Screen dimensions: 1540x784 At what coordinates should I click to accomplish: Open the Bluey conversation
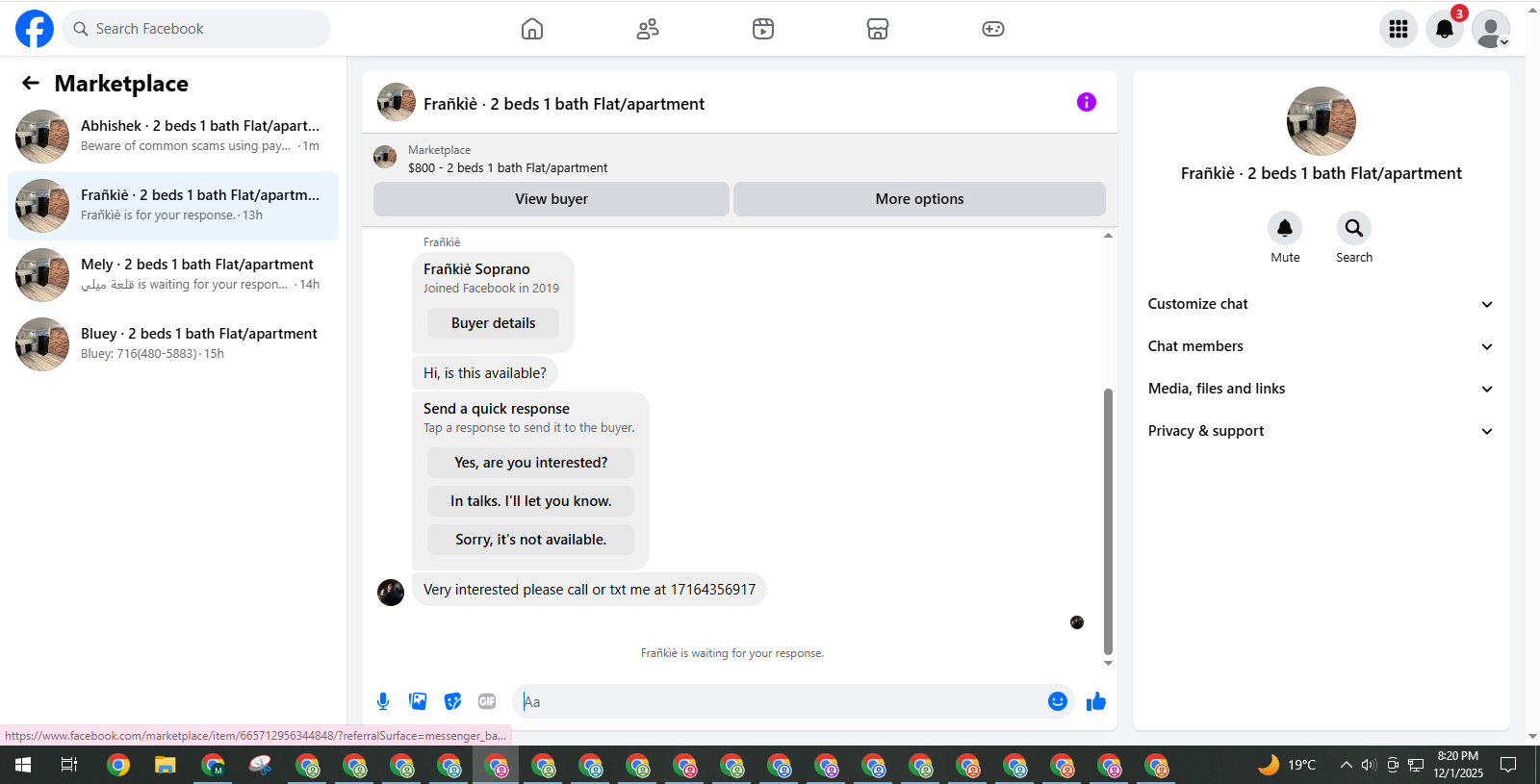(x=173, y=344)
